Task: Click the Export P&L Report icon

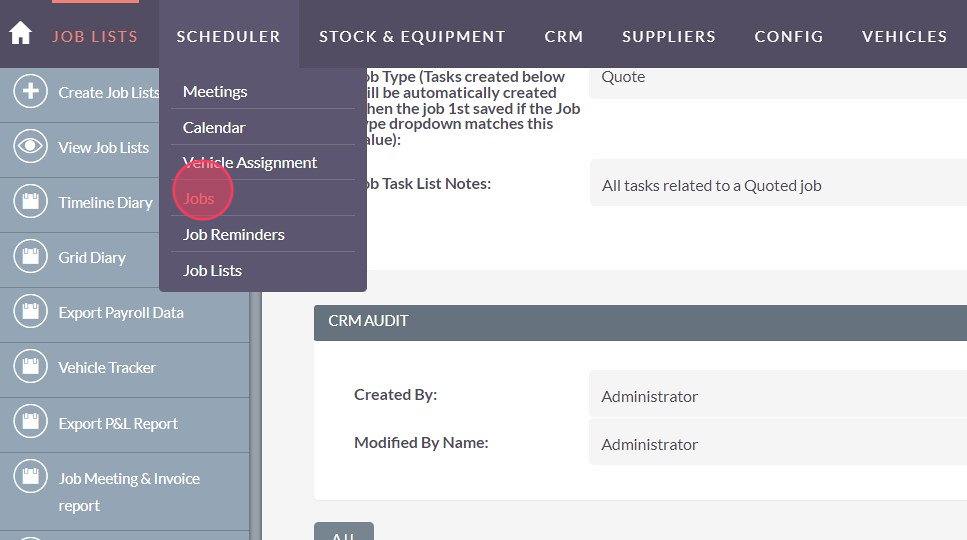Action: (x=31, y=423)
